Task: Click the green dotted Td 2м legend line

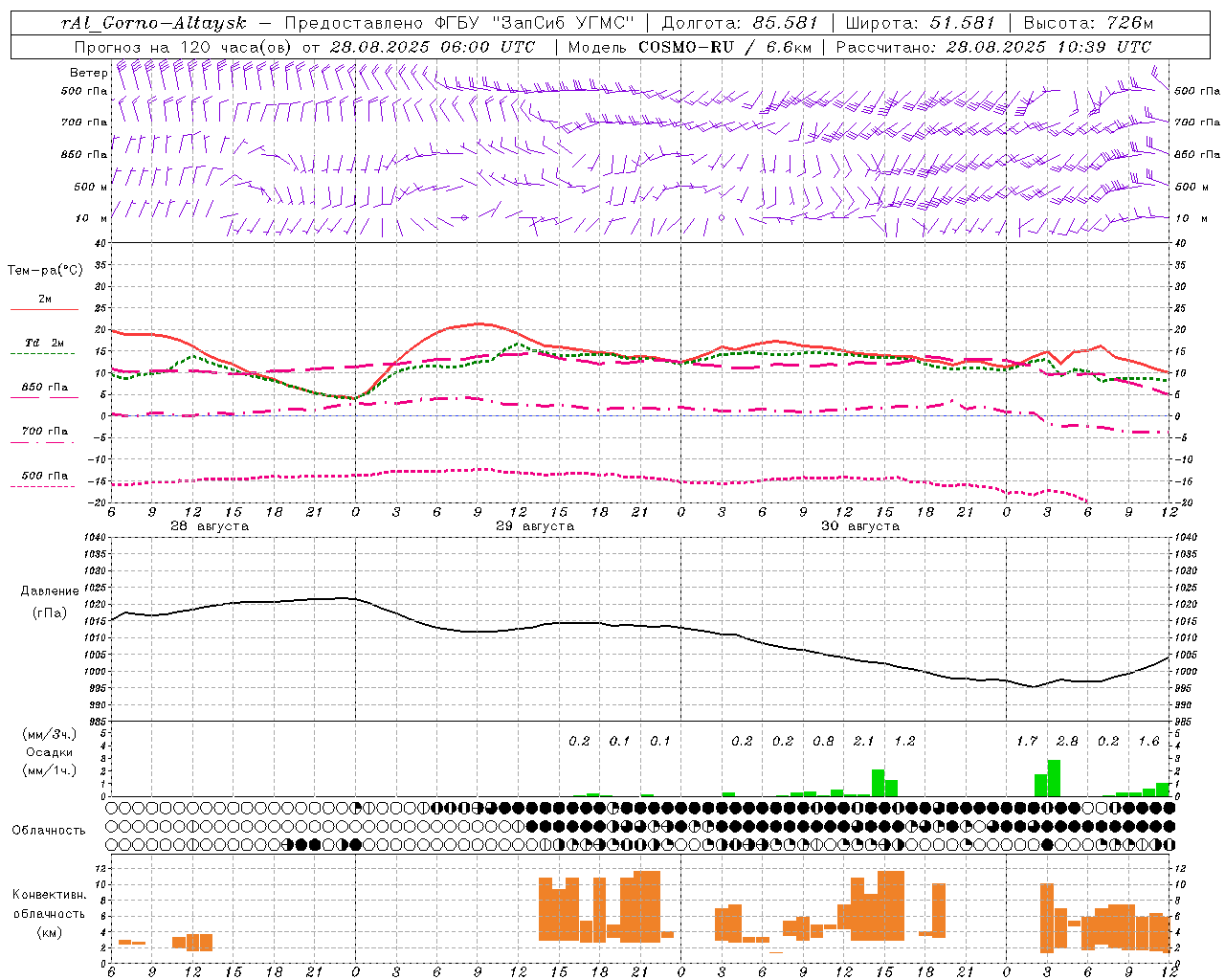Action: [42, 354]
